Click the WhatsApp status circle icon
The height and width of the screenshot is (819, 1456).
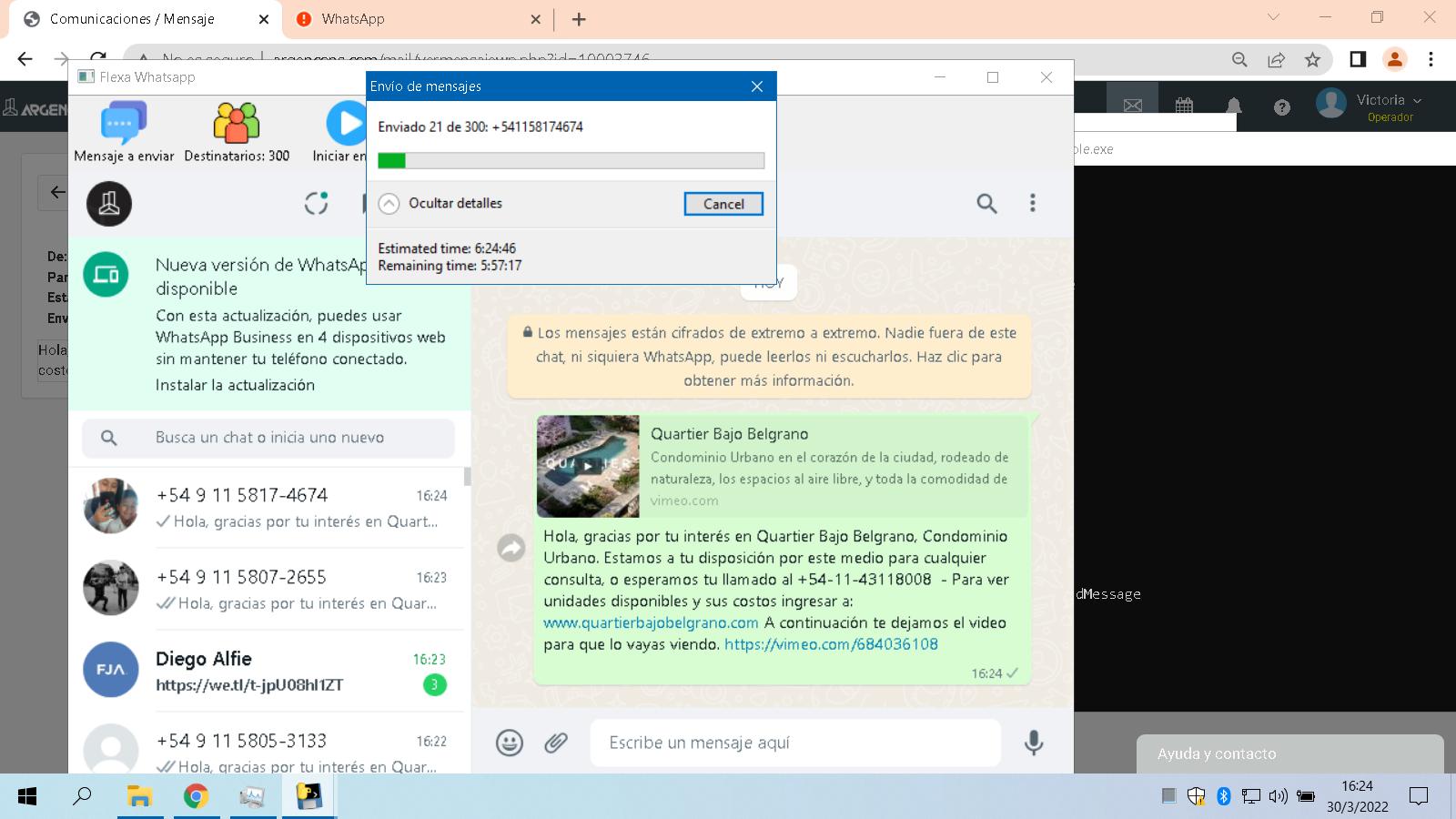click(316, 203)
